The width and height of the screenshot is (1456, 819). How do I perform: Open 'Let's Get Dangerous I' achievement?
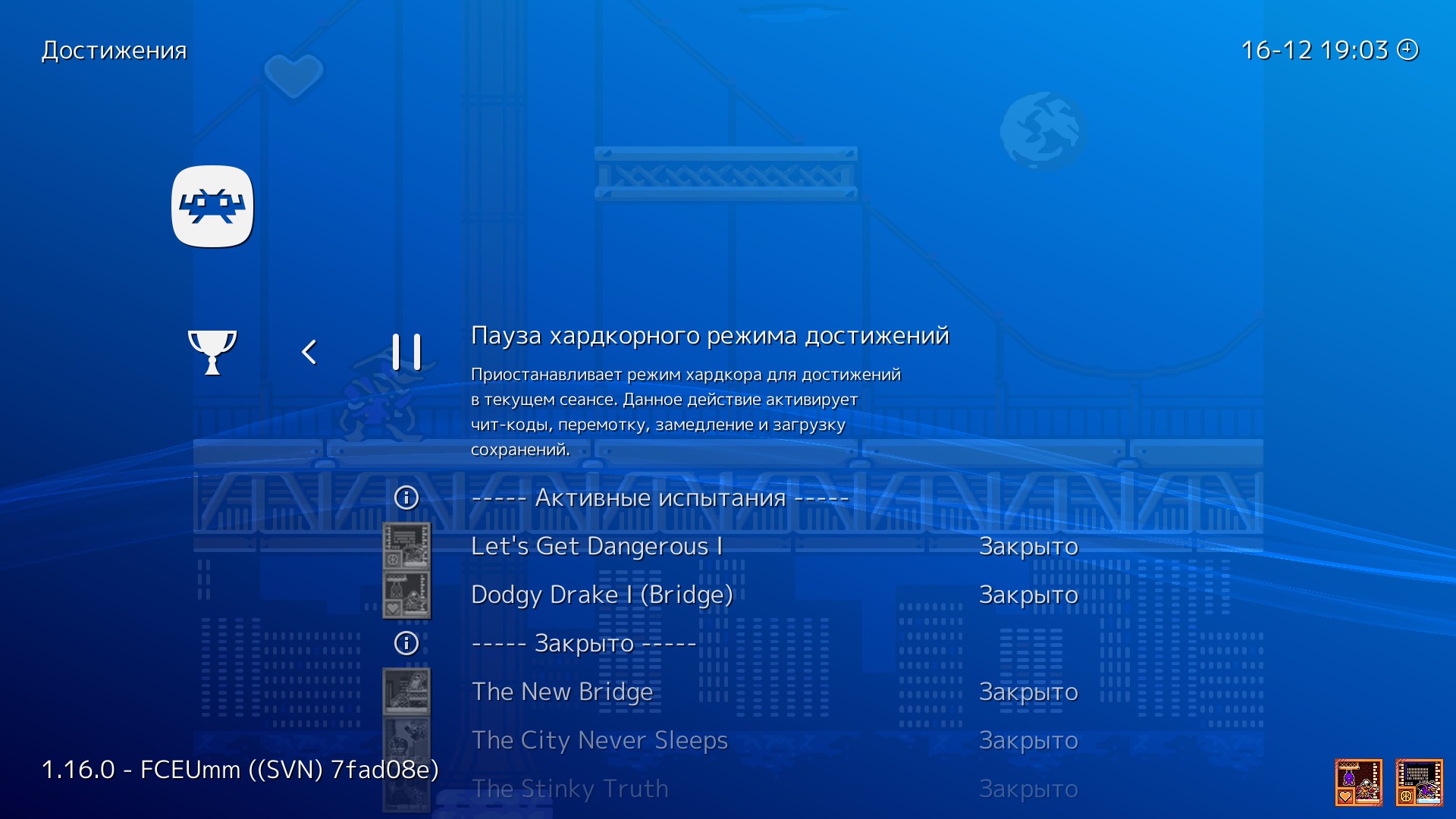pos(597,546)
